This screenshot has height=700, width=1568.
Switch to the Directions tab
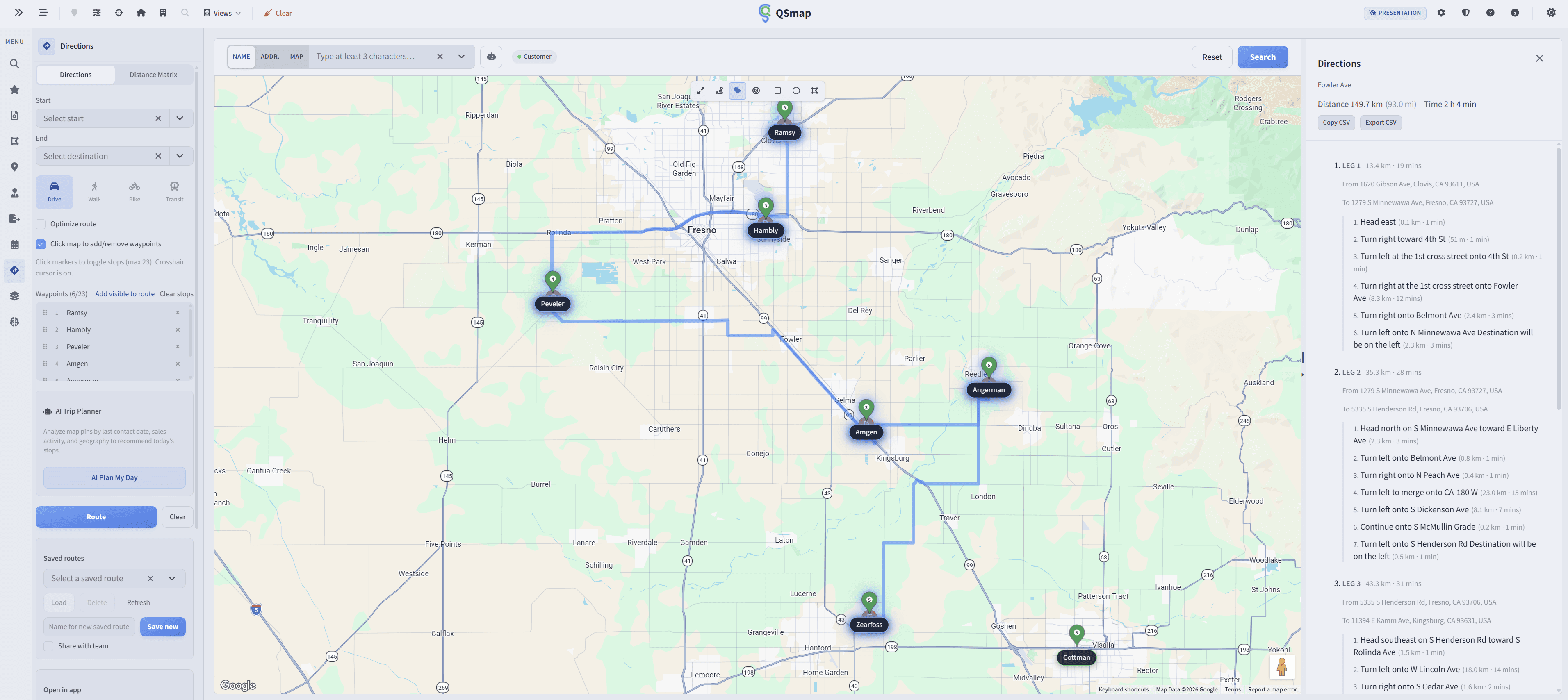pyautogui.click(x=75, y=75)
